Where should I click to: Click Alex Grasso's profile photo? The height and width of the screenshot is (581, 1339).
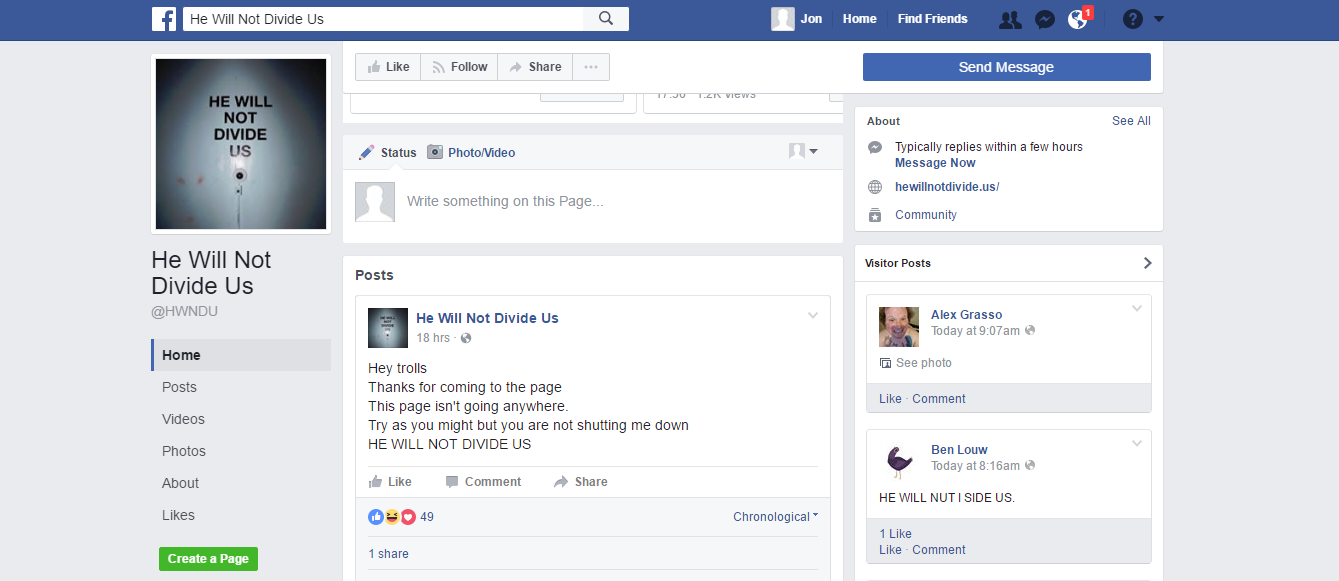pos(899,326)
